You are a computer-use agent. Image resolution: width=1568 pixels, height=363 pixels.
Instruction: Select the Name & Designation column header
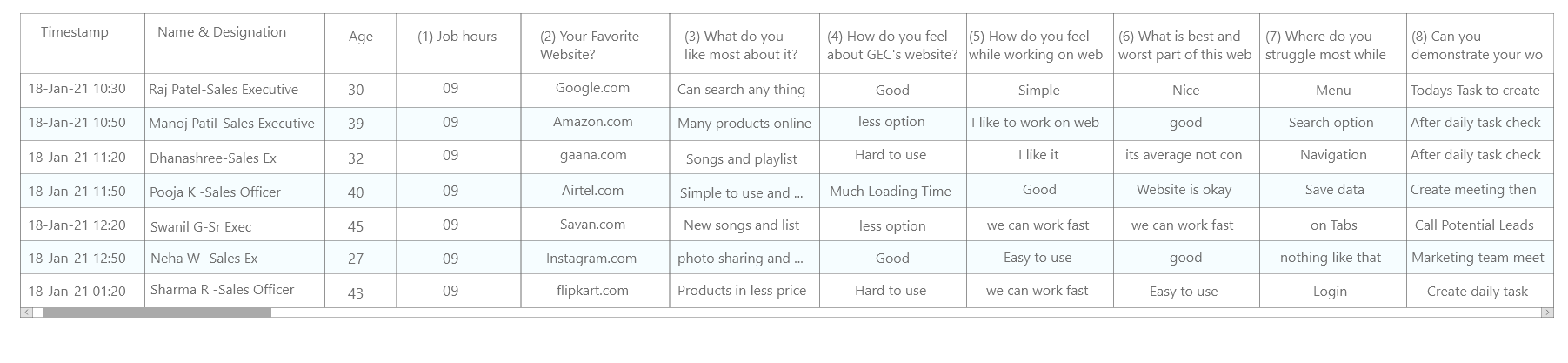tap(235, 44)
